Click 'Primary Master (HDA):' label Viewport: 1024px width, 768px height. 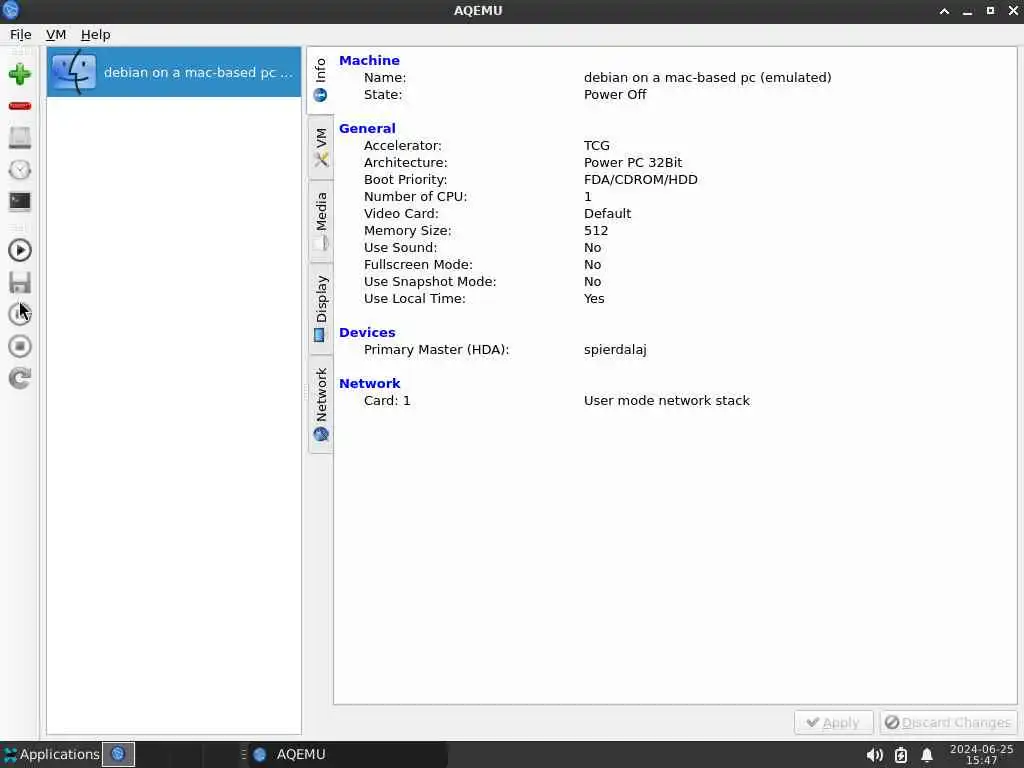coord(436,349)
